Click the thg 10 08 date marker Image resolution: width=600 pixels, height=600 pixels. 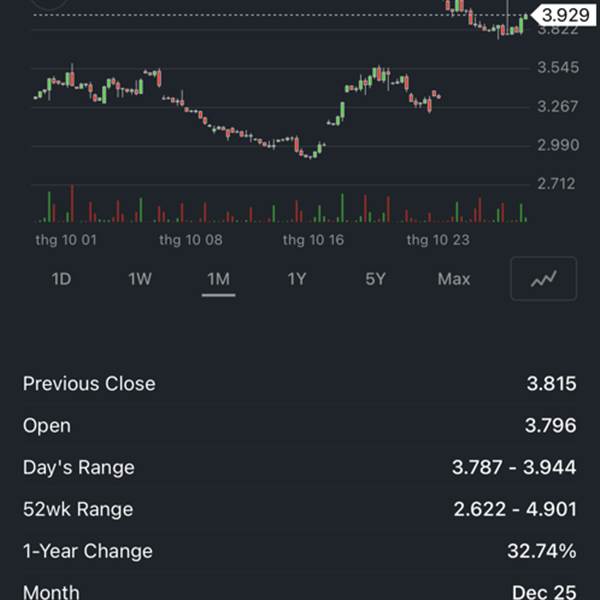coord(190,240)
